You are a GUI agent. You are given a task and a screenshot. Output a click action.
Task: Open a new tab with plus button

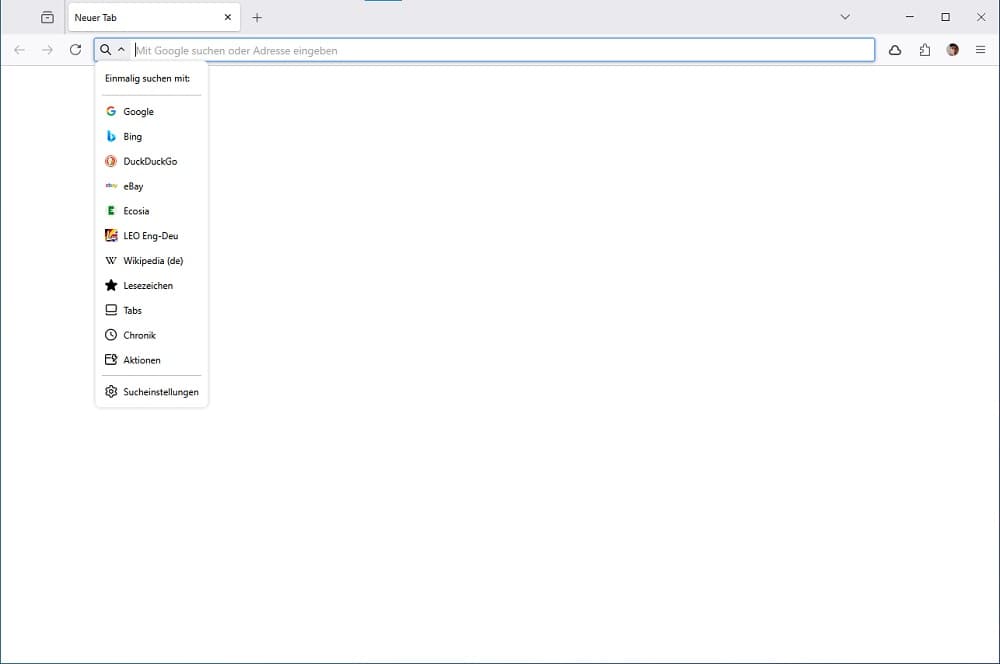[257, 18]
